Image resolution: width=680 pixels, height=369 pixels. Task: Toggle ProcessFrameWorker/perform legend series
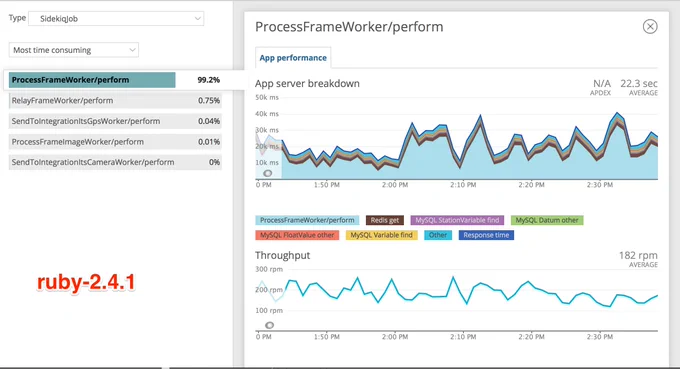[x=307, y=220]
